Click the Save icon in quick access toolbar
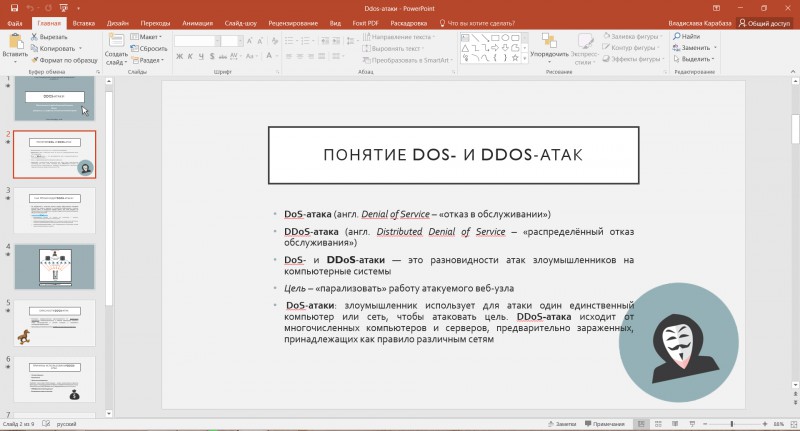Image resolution: width=800 pixels, height=431 pixels. click(14, 8)
